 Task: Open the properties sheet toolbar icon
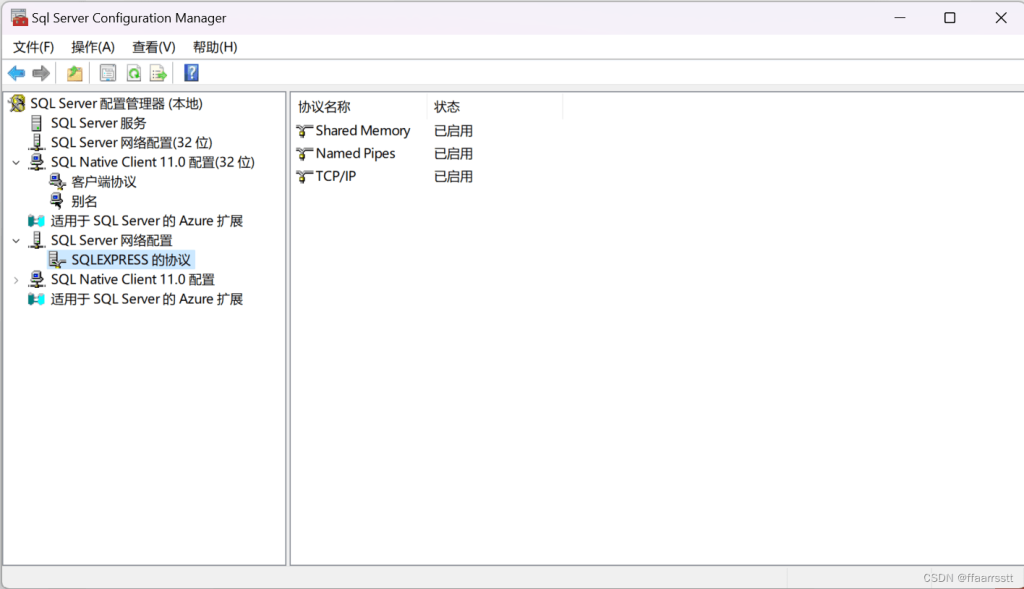click(107, 72)
